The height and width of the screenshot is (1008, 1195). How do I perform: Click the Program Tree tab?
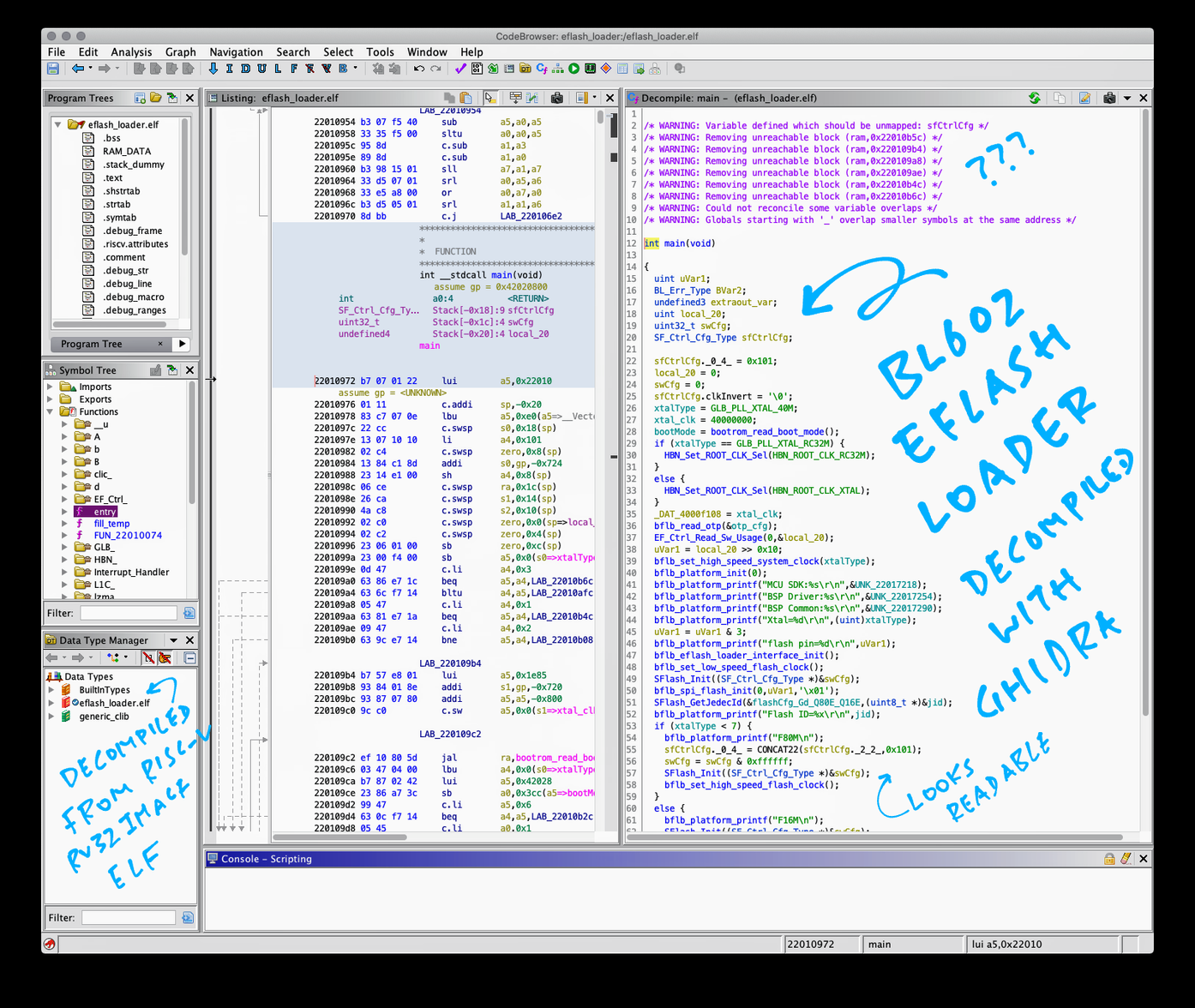coord(92,344)
